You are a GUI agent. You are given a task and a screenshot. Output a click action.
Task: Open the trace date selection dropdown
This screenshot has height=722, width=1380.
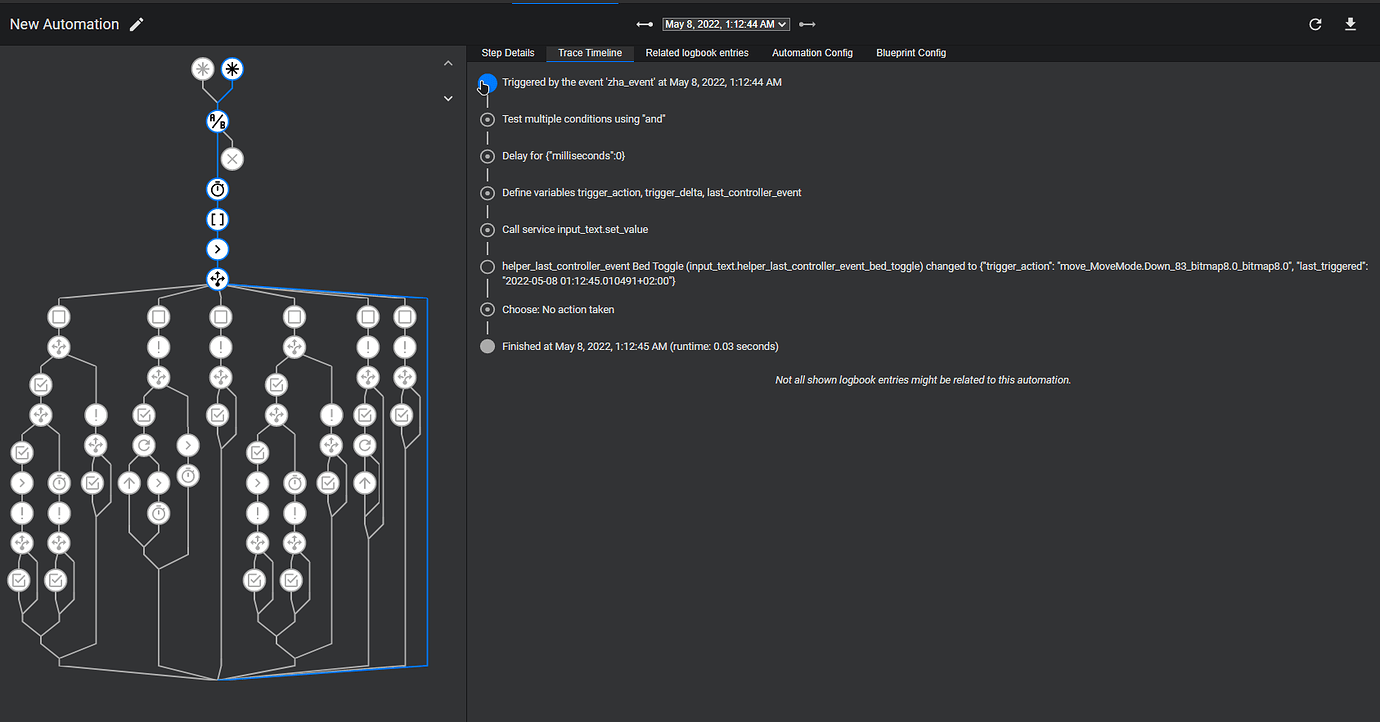(x=726, y=24)
